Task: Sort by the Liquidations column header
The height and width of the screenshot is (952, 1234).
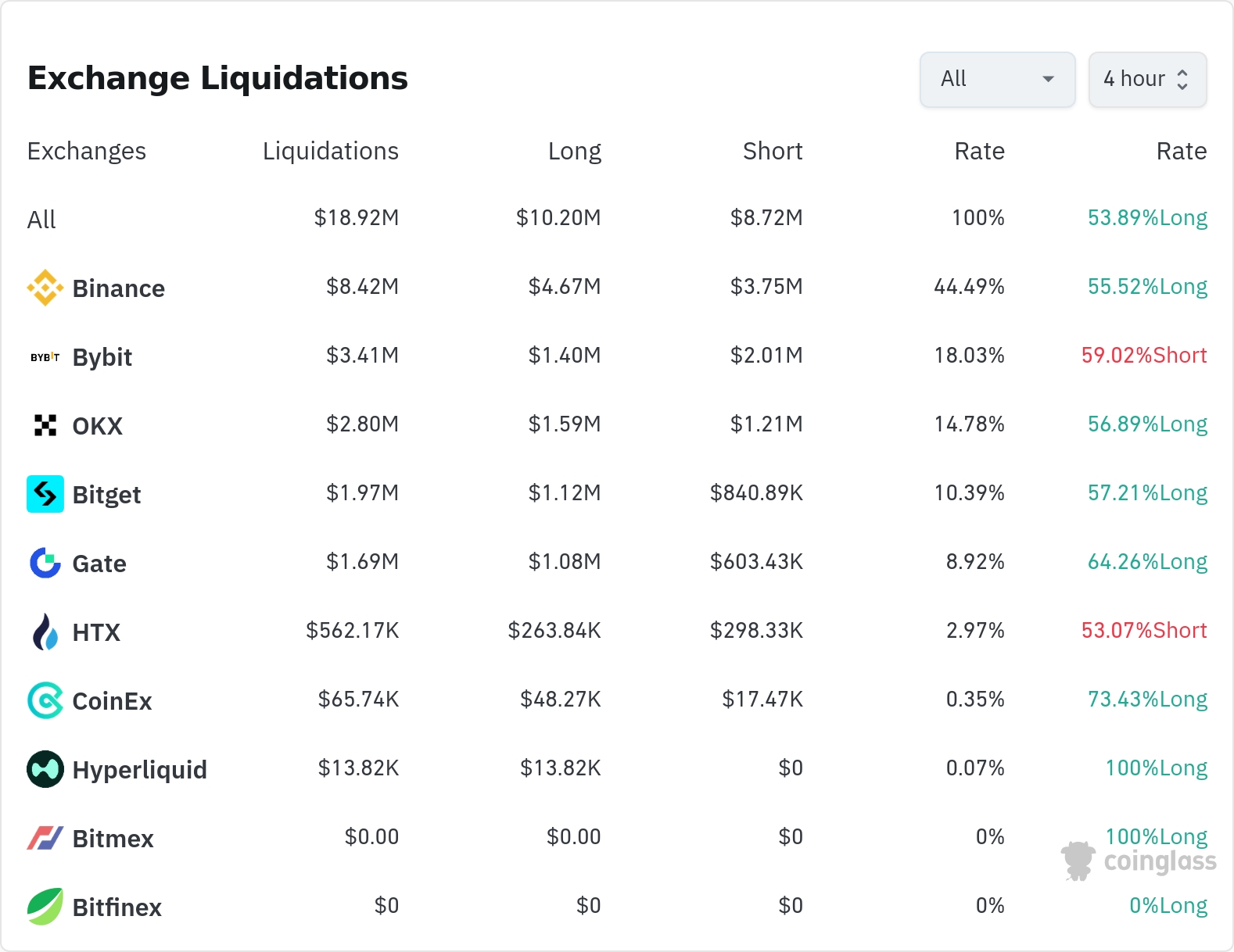Action: [x=330, y=151]
